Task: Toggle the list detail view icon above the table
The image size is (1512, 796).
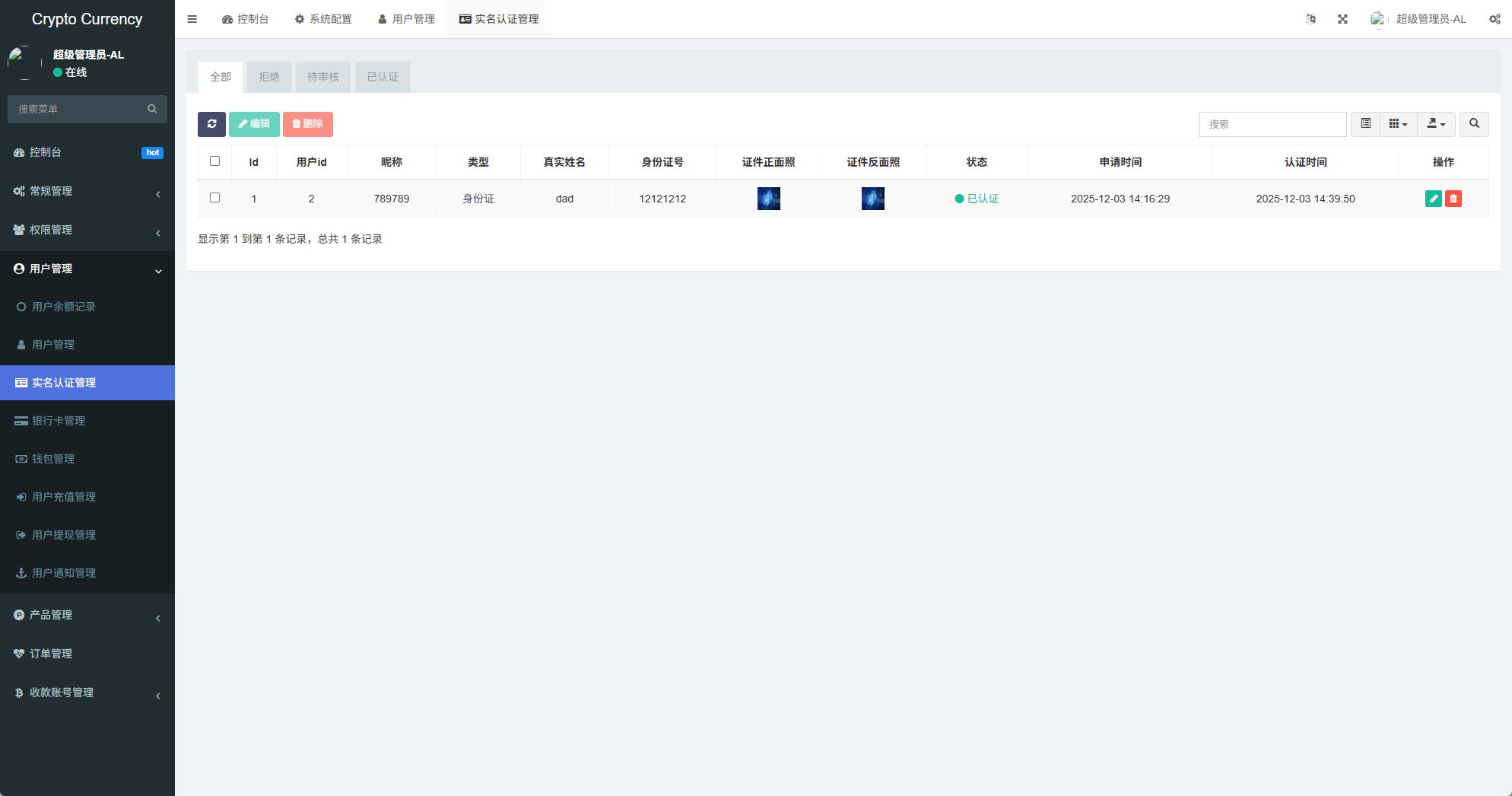Action: 1365,124
